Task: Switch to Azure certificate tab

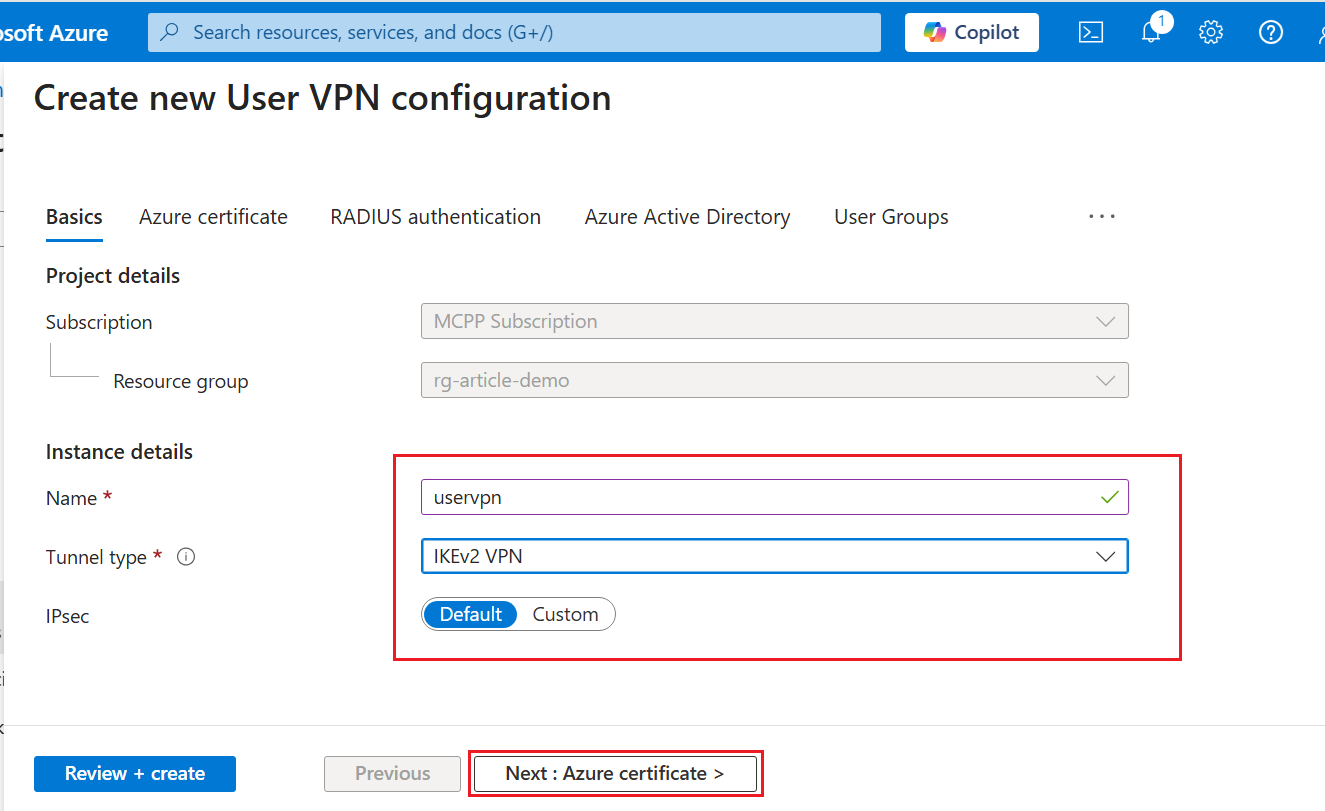Action: click(213, 217)
